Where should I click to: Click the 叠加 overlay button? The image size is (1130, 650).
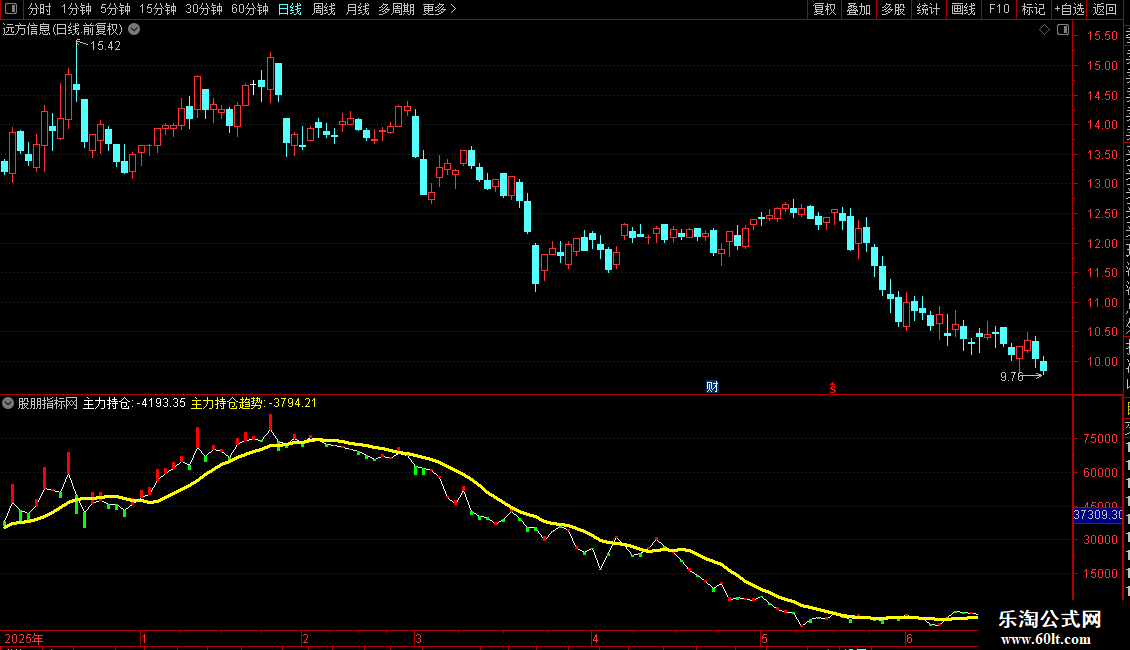point(858,9)
